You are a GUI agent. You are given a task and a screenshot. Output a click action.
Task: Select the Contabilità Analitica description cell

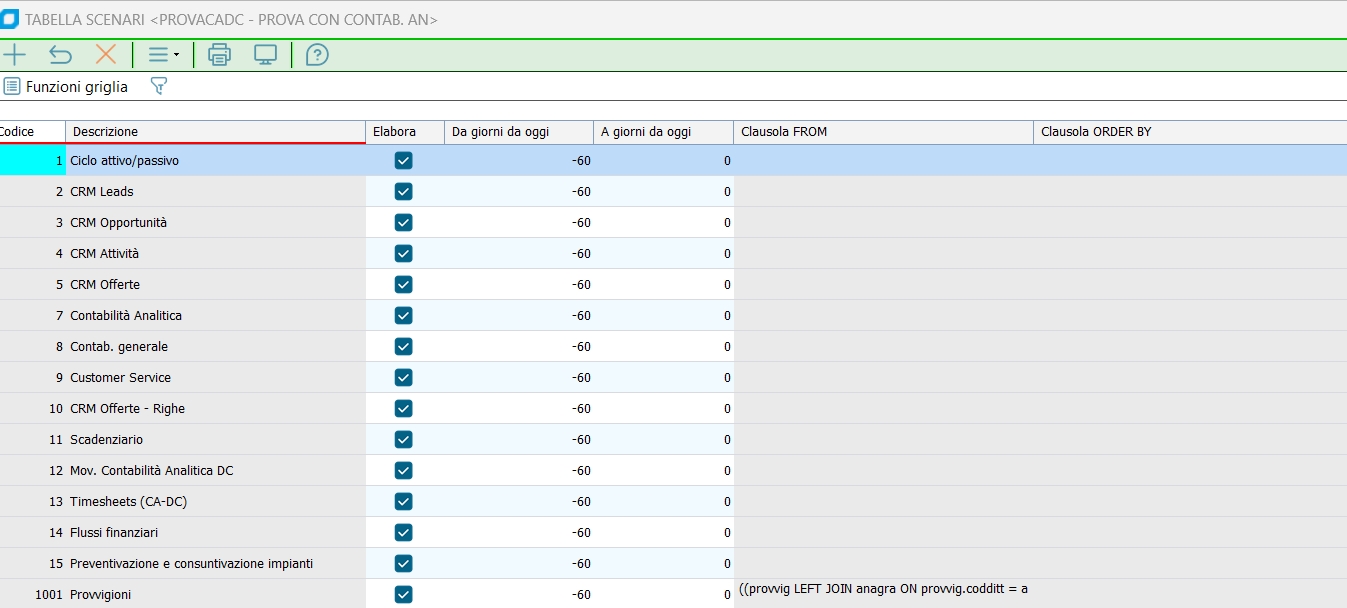[x=216, y=315]
